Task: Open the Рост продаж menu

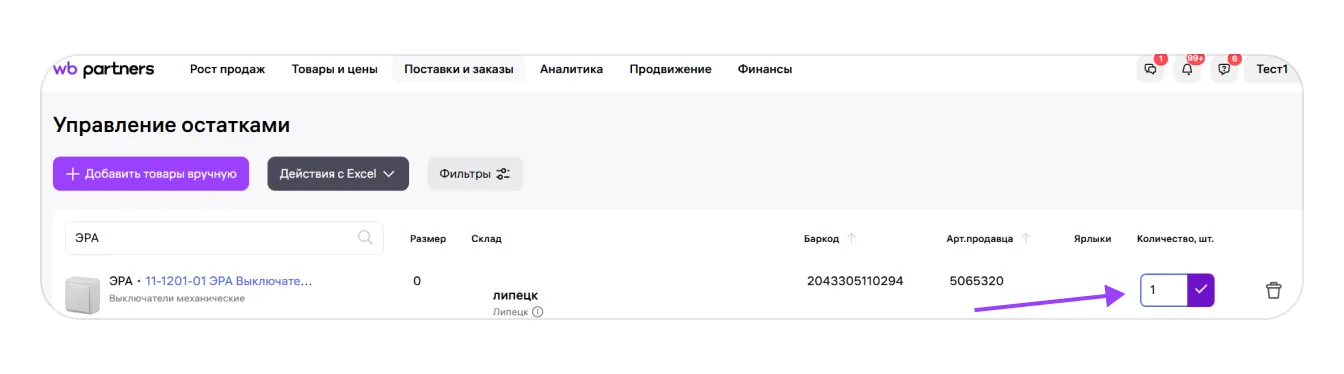Action: pos(228,69)
